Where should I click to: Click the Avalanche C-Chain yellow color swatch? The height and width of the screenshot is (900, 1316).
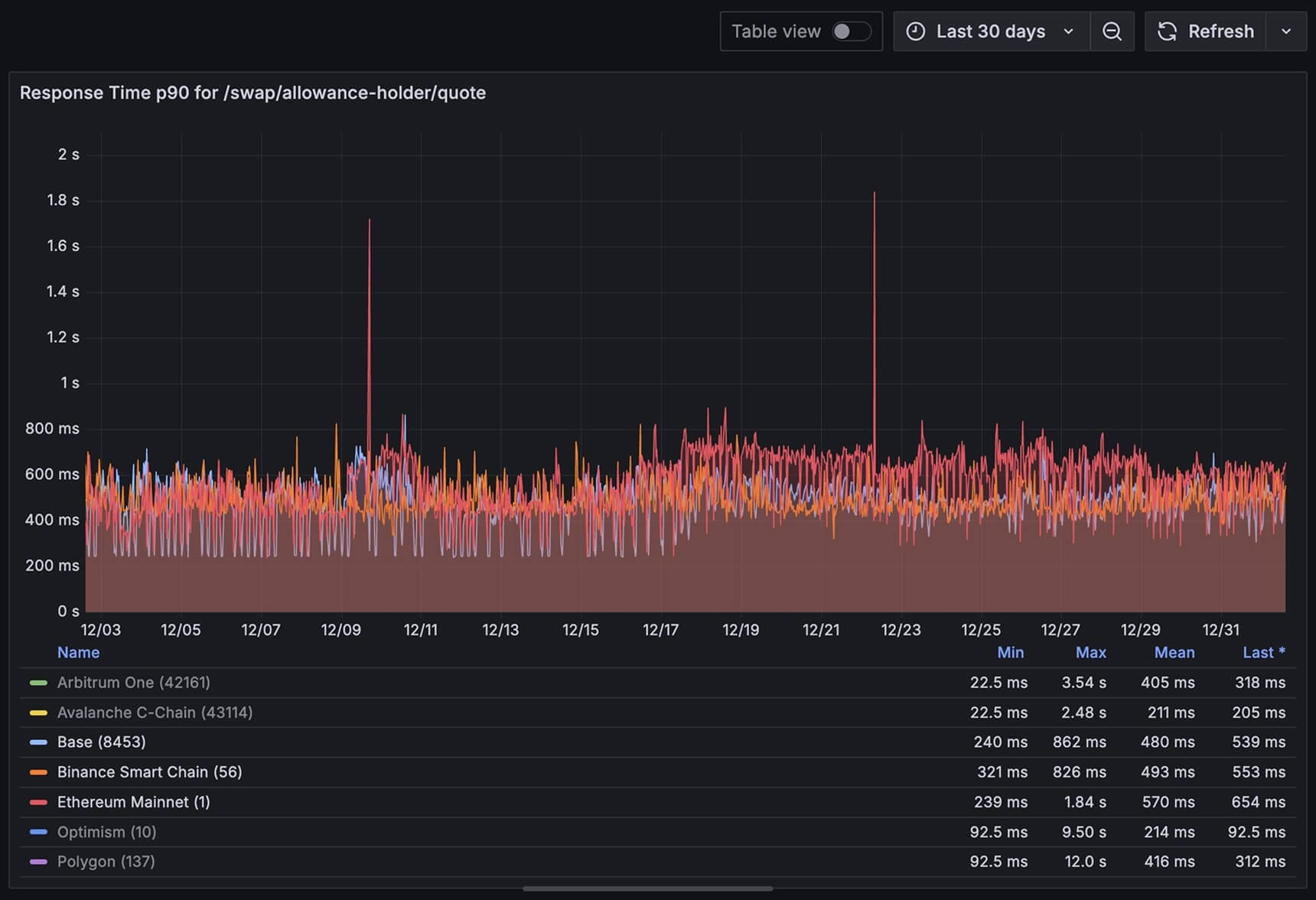click(37, 712)
